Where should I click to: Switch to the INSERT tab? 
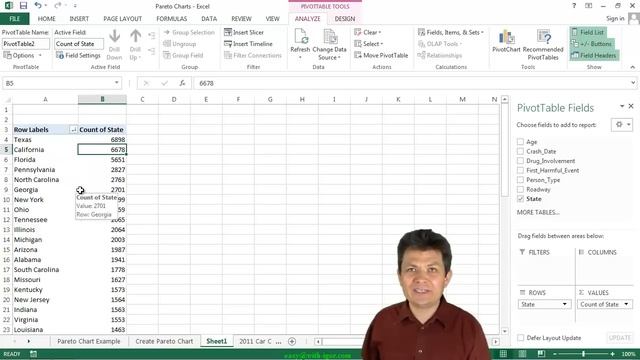(79, 19)
